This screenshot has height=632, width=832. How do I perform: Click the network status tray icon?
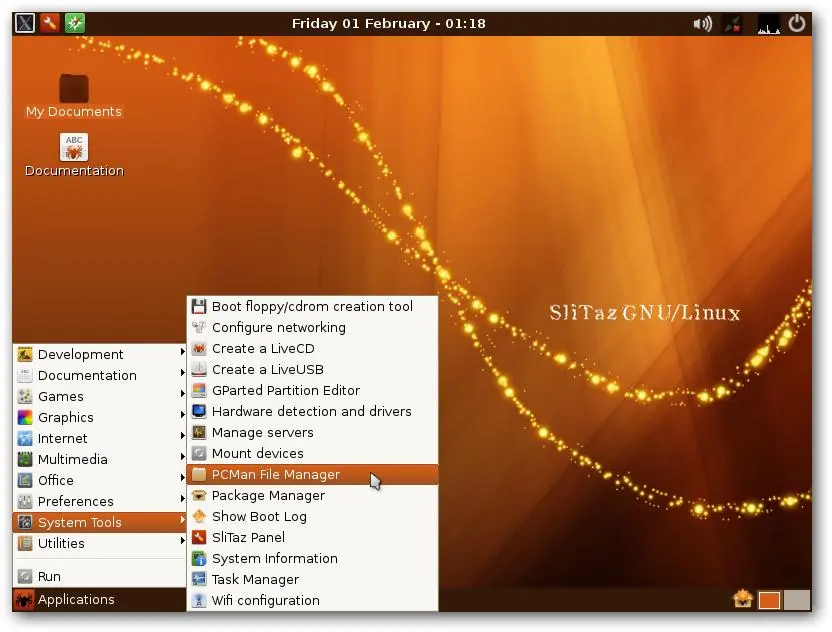point(733,24)
